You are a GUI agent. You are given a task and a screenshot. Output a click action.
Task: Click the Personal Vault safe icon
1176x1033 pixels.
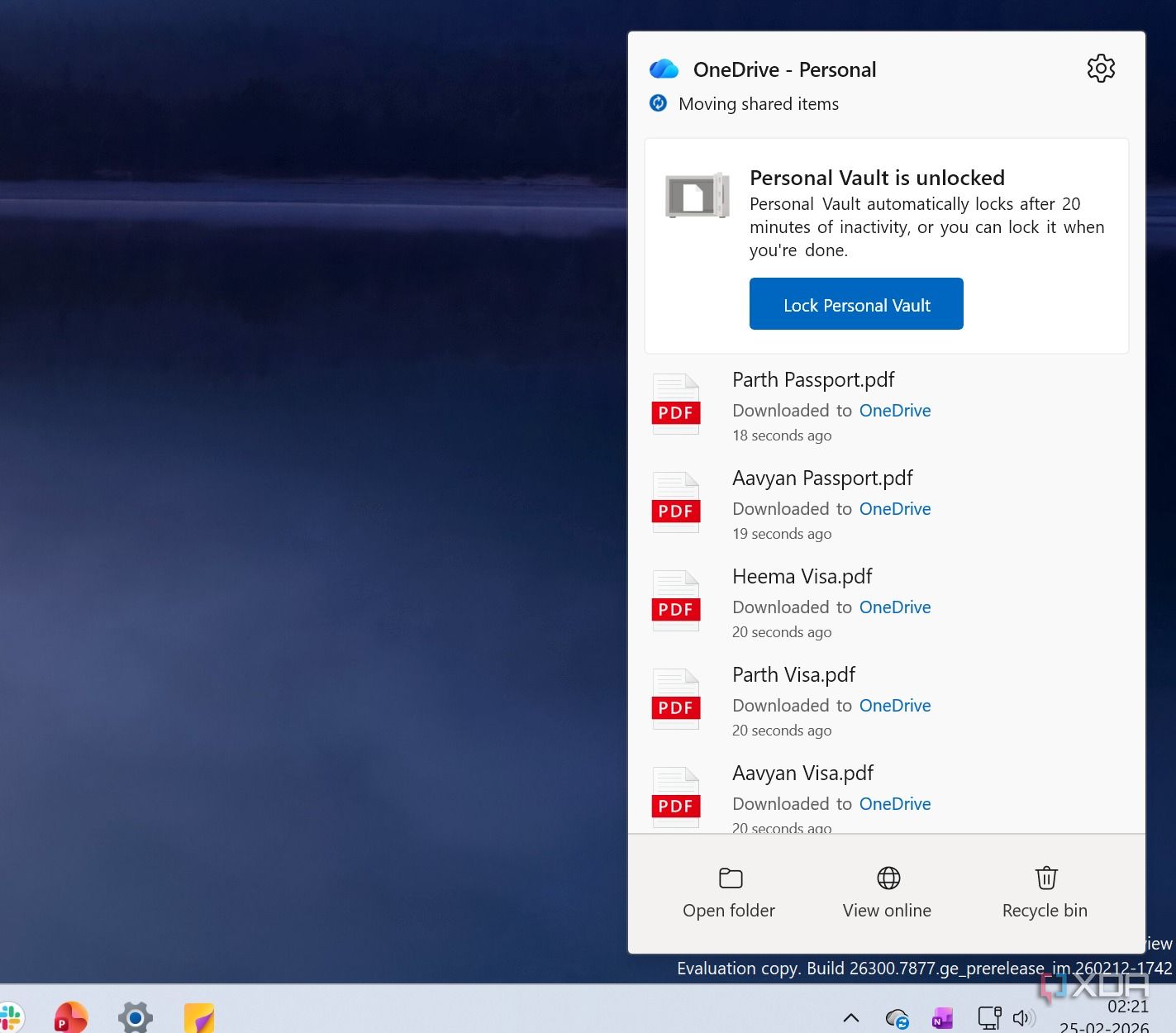(x=698, y=195)
